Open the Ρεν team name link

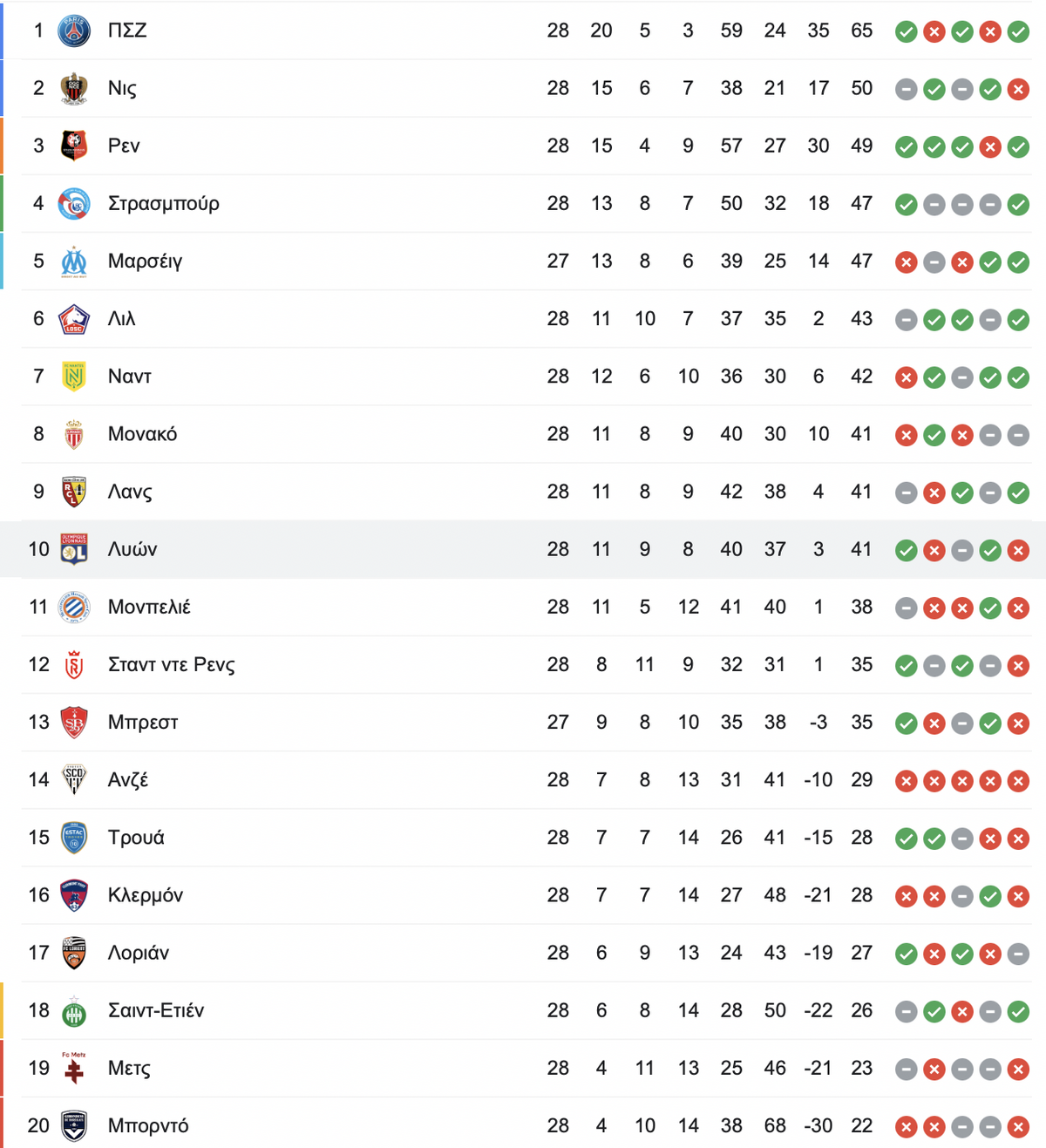pos(124,146)
